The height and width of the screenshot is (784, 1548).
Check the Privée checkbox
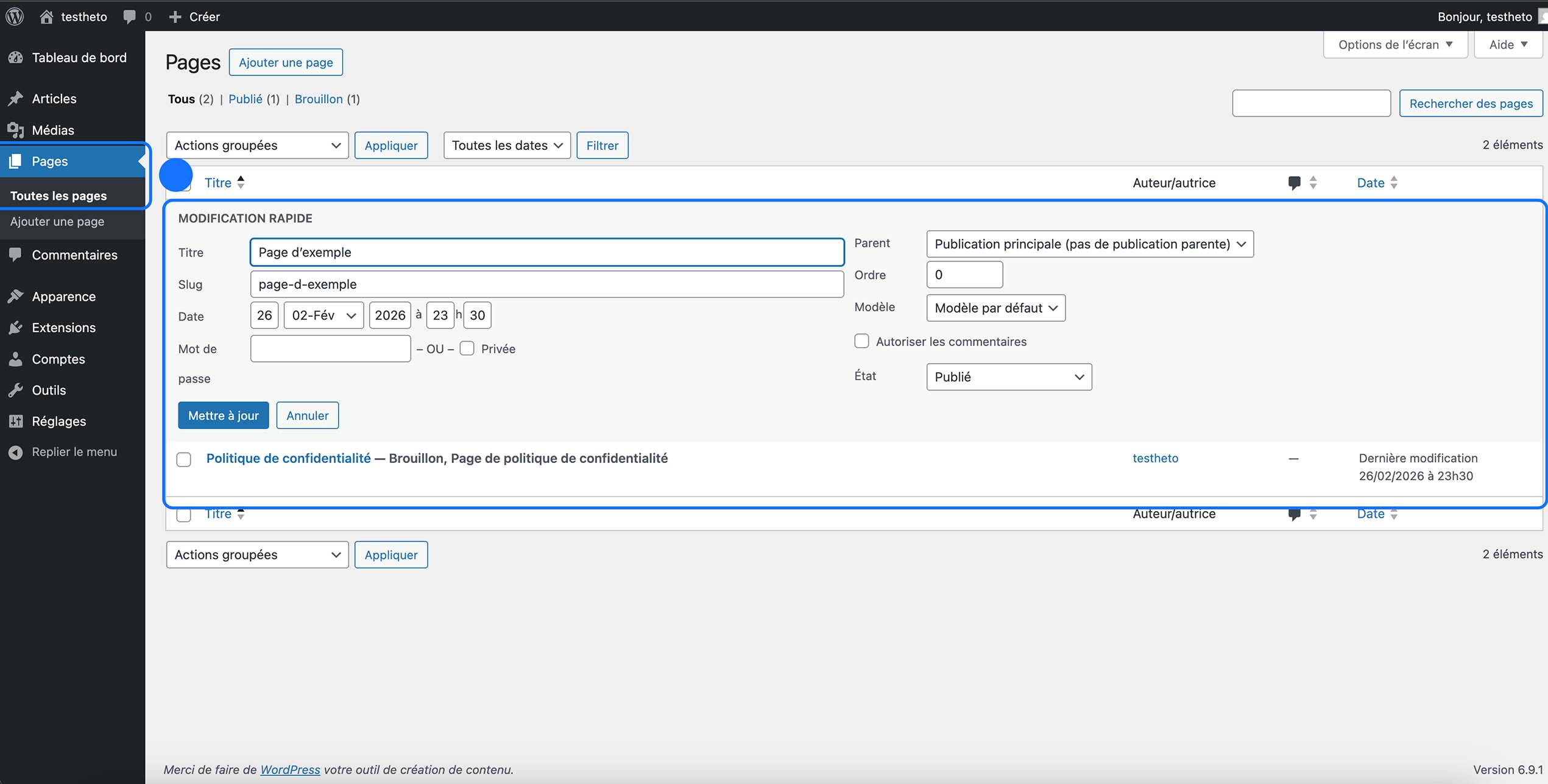[x=467, y=348]
